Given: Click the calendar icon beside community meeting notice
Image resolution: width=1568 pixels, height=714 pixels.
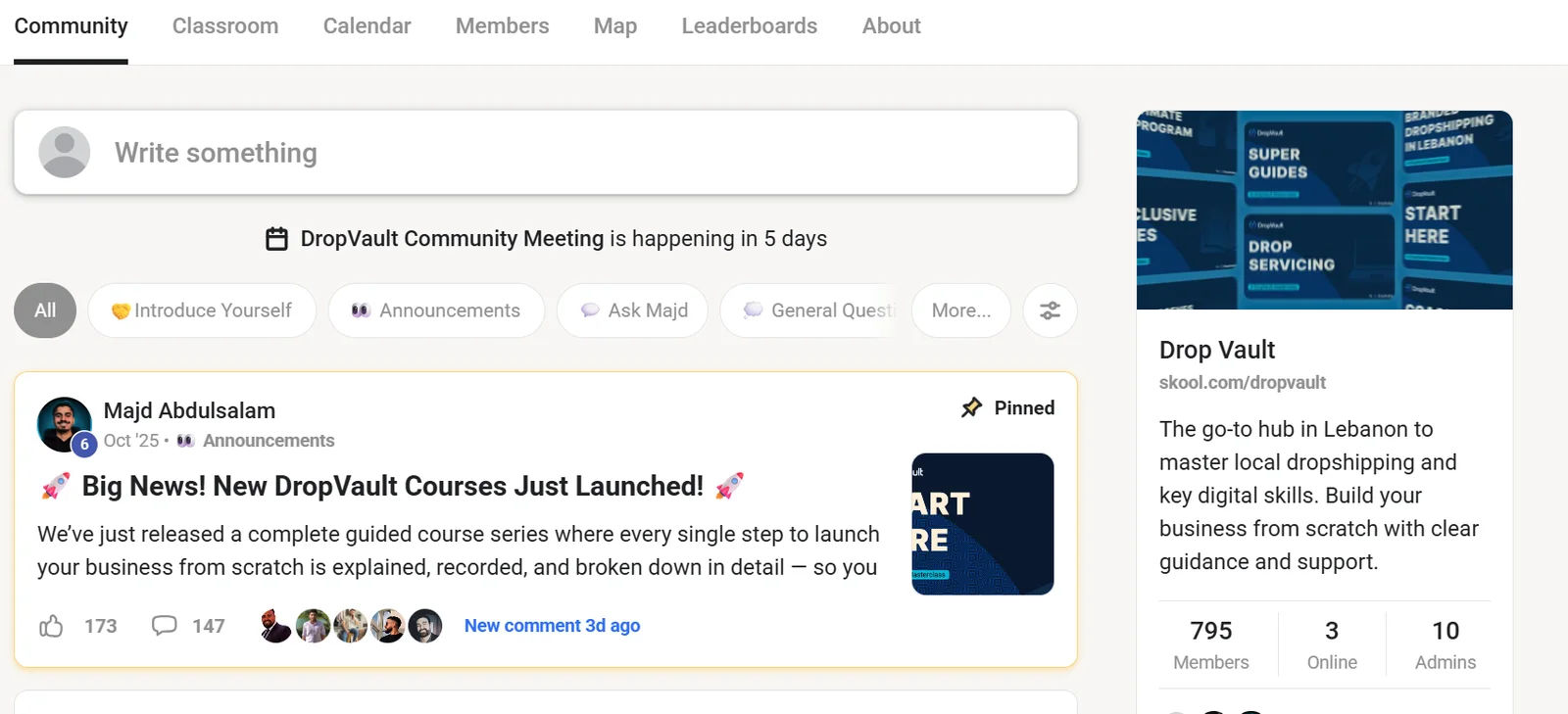Looking at the screenshot, I should pyautogui.click(x=277, y=239).
